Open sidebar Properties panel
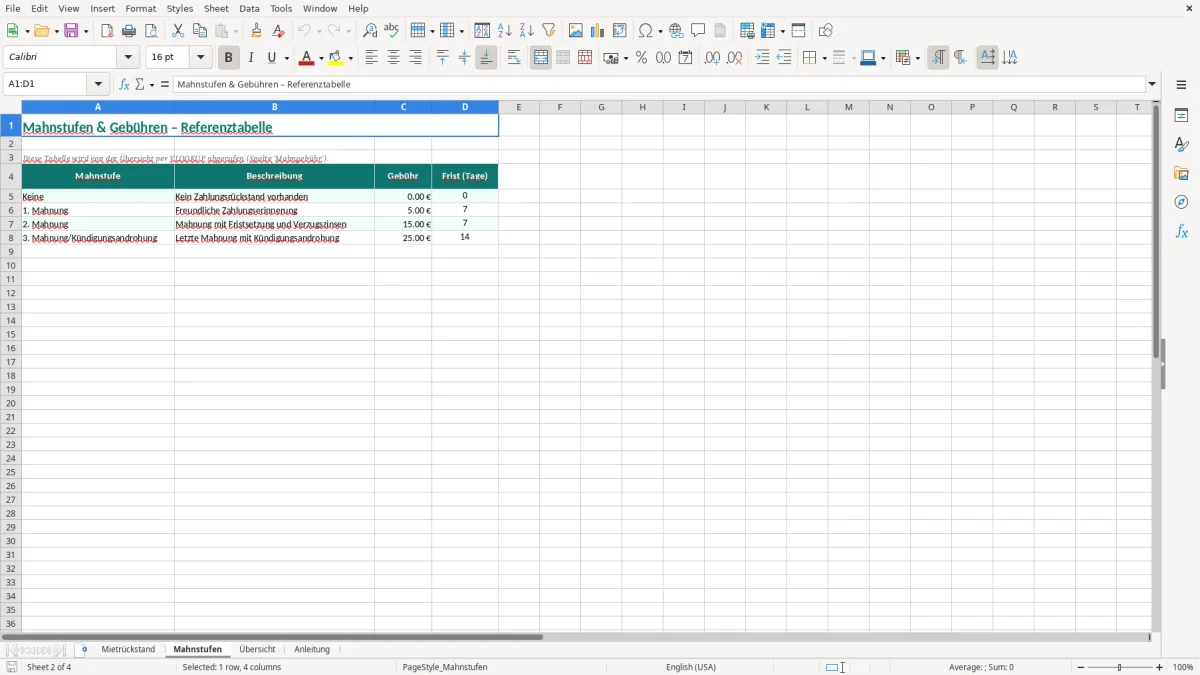The image size is (1200, 675). click(x=1181, y=115)
